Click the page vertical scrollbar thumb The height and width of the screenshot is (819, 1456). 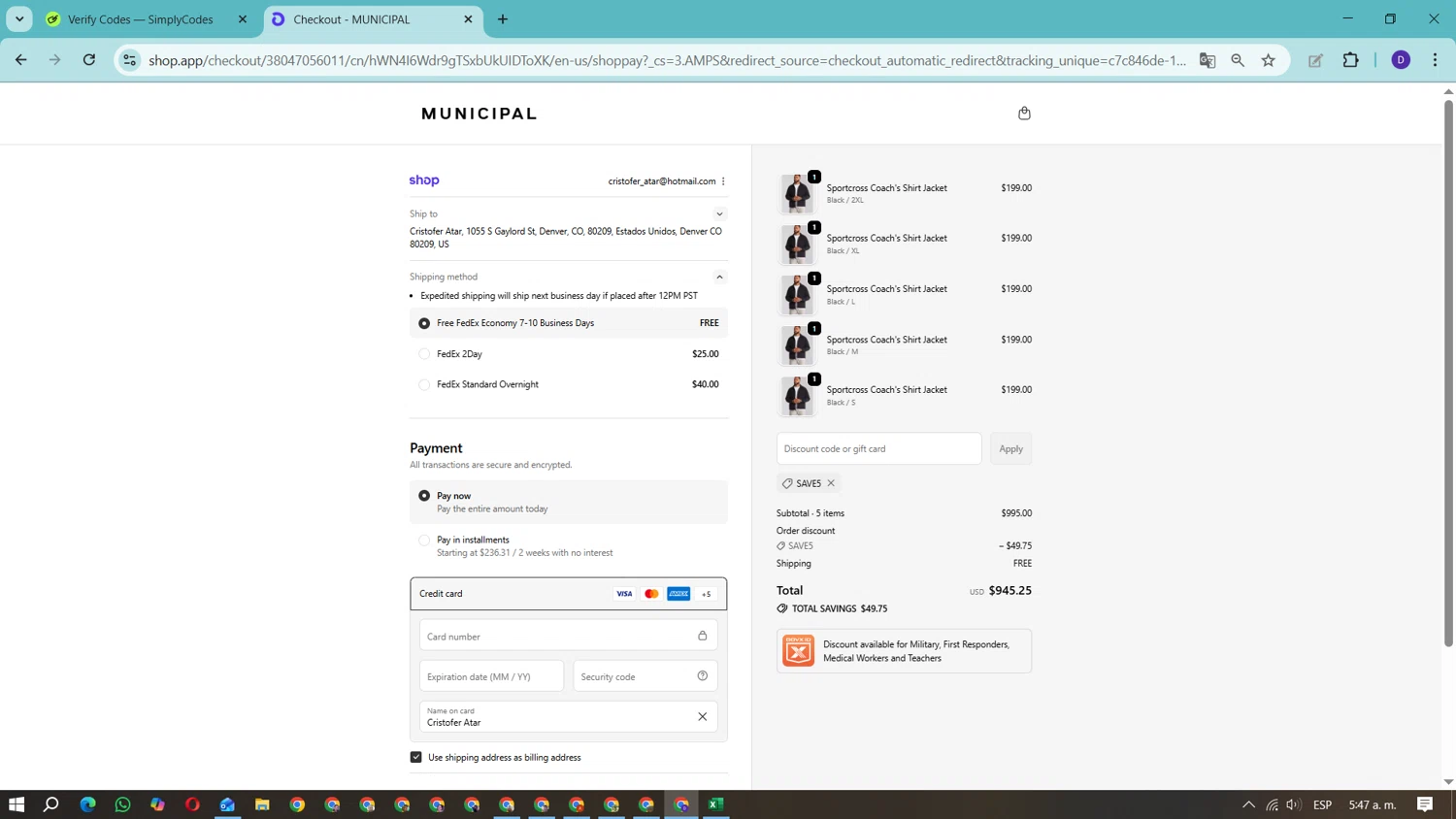[x=1448, y=374]
